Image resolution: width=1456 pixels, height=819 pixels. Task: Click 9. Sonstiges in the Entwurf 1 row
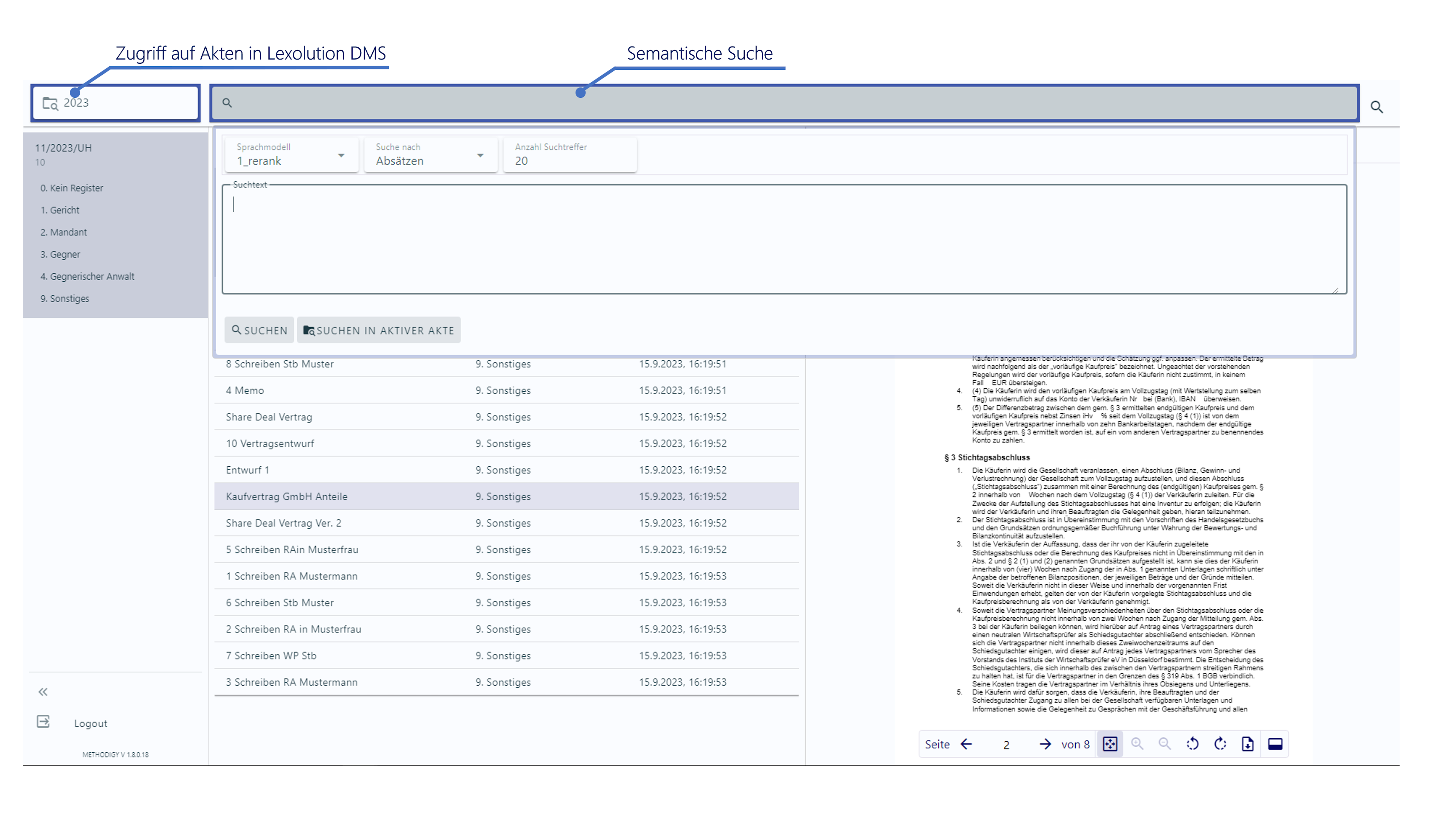(503, 470)
